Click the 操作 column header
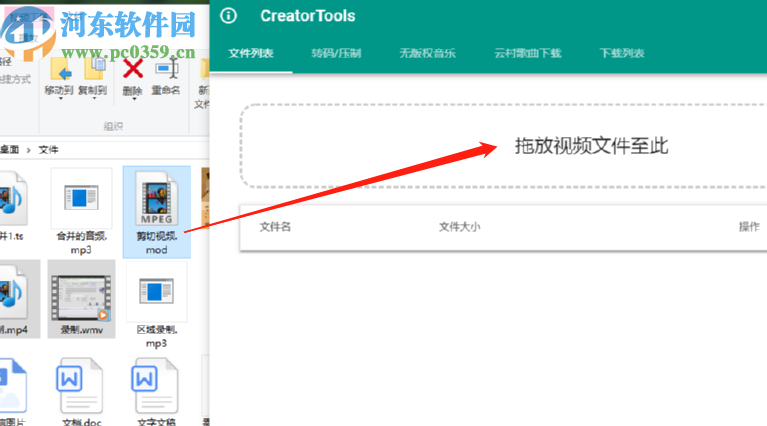This screenshot has width=767, height=426. 749,226
